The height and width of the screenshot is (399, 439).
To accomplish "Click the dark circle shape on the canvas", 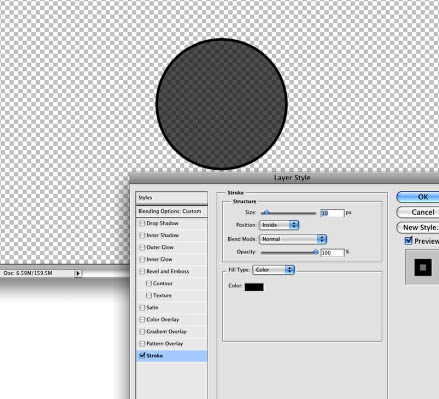I will point(222,104).
